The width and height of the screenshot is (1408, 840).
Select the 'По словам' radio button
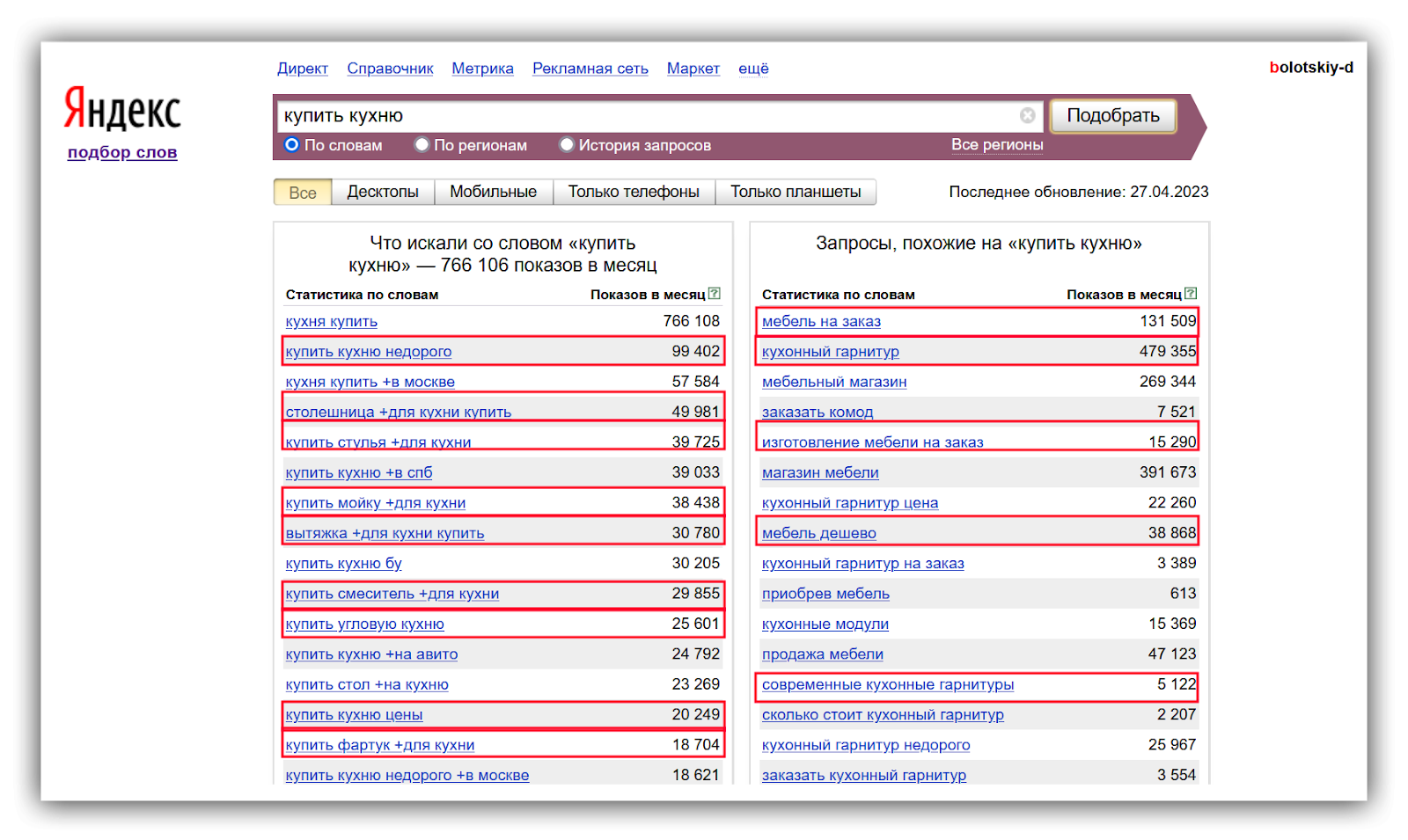tap(291, 144)
